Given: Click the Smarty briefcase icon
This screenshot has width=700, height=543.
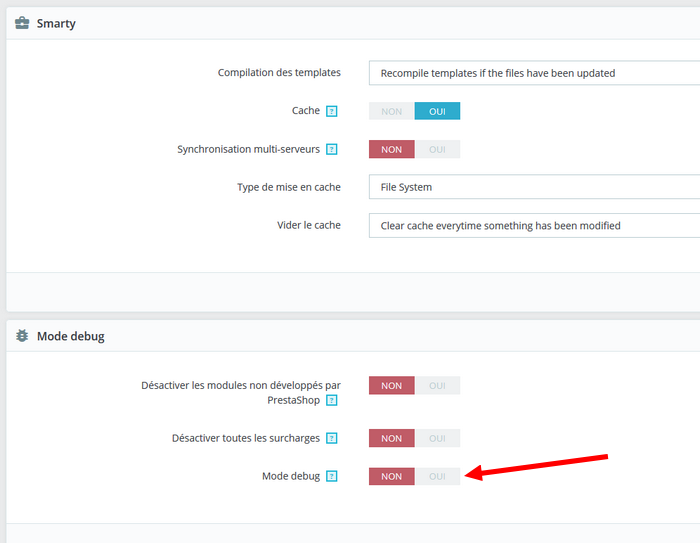Looking at the screenshot, I should pyautogui.click(x=22, y=23).
